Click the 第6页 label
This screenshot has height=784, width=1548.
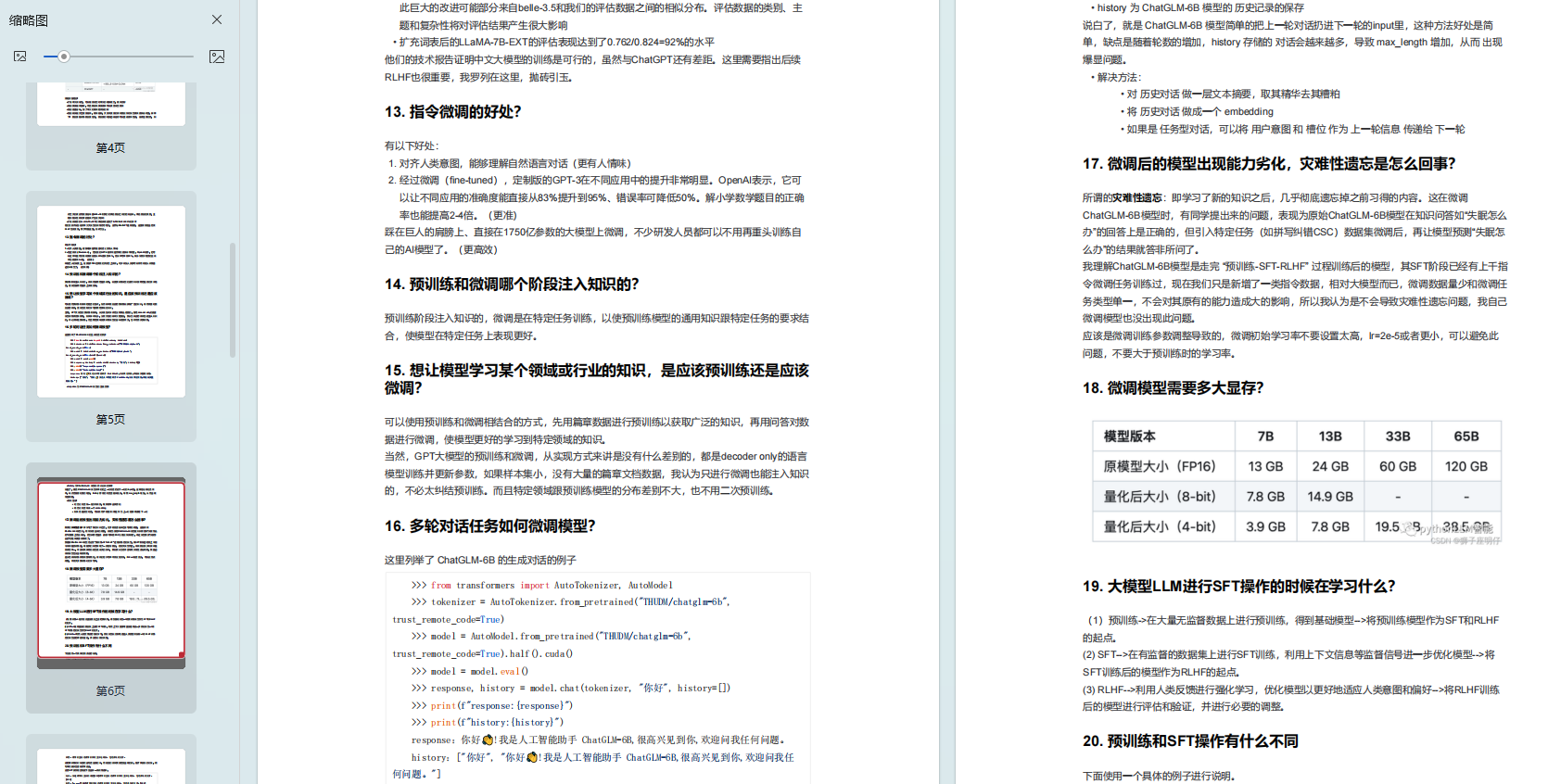[x=110, y=691]
